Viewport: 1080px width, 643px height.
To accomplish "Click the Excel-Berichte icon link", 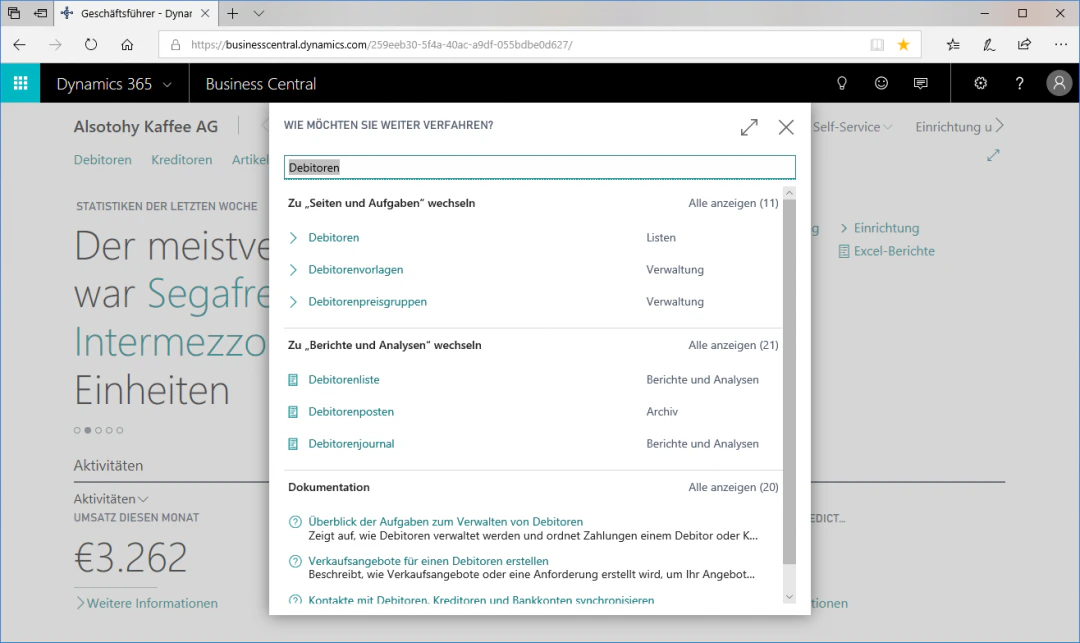I will point(844,251).
